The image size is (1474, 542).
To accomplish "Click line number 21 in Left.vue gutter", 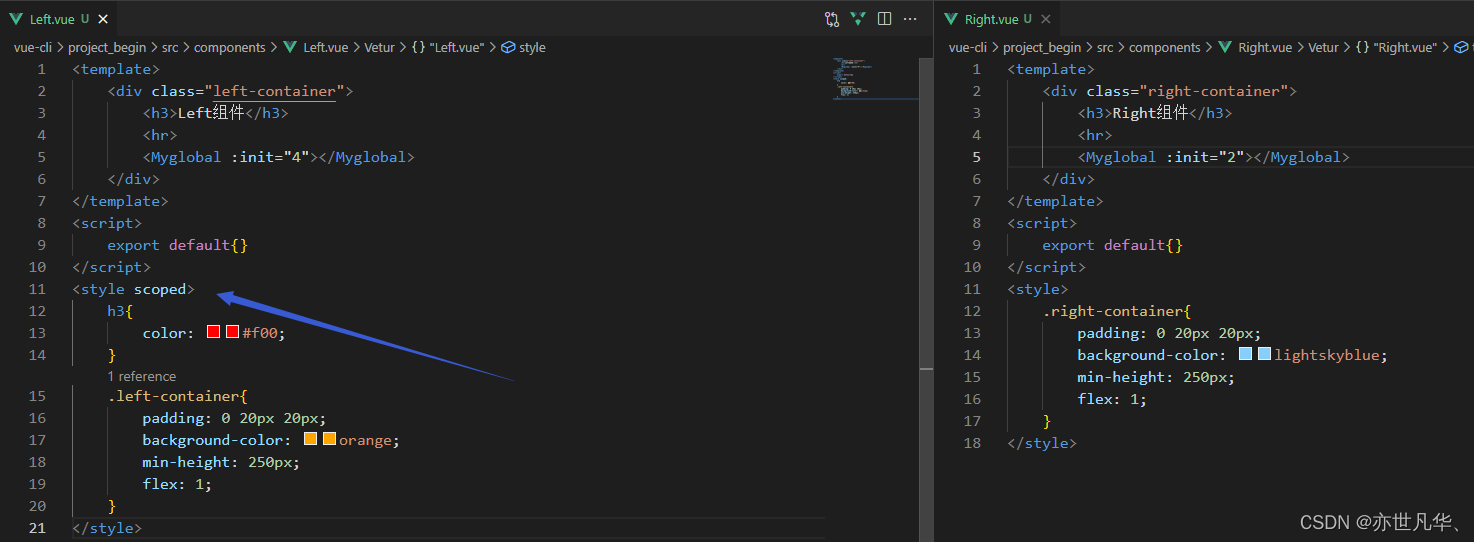I will (37, 528).
